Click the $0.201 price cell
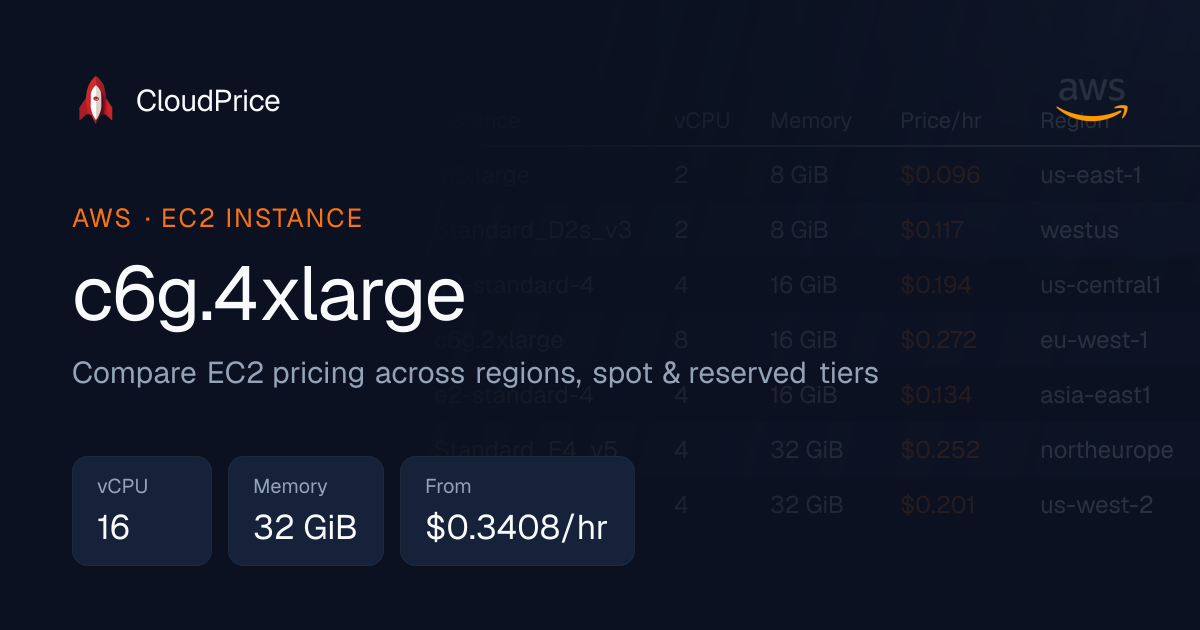The image size is (1200, 630). tap(938, 506)
